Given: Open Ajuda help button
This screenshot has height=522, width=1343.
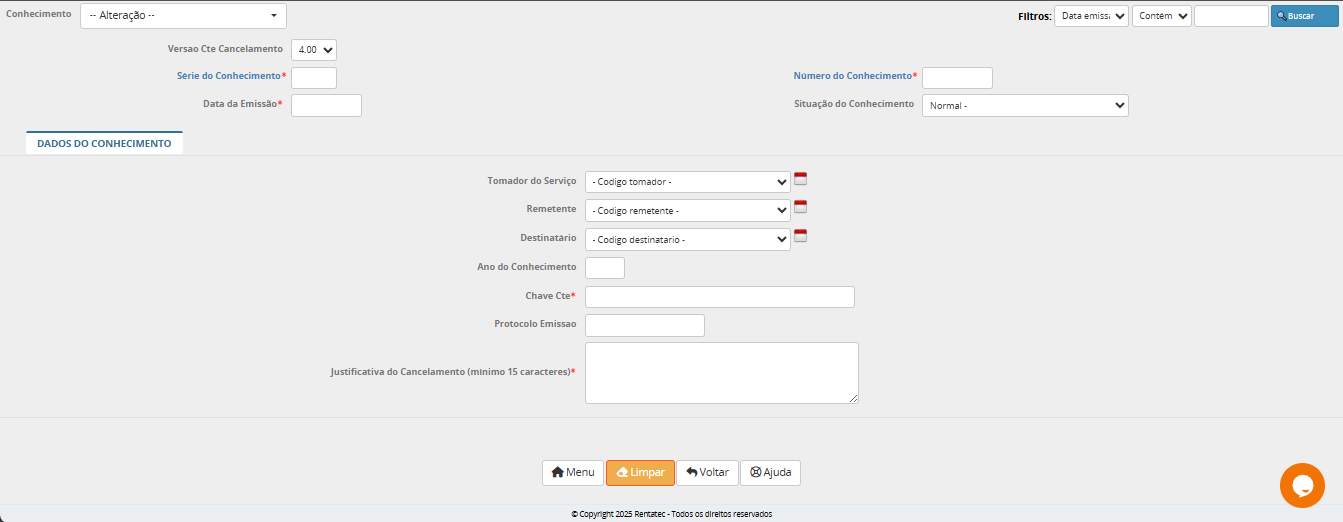Looking at the screenshot, I should click(770, 473).
